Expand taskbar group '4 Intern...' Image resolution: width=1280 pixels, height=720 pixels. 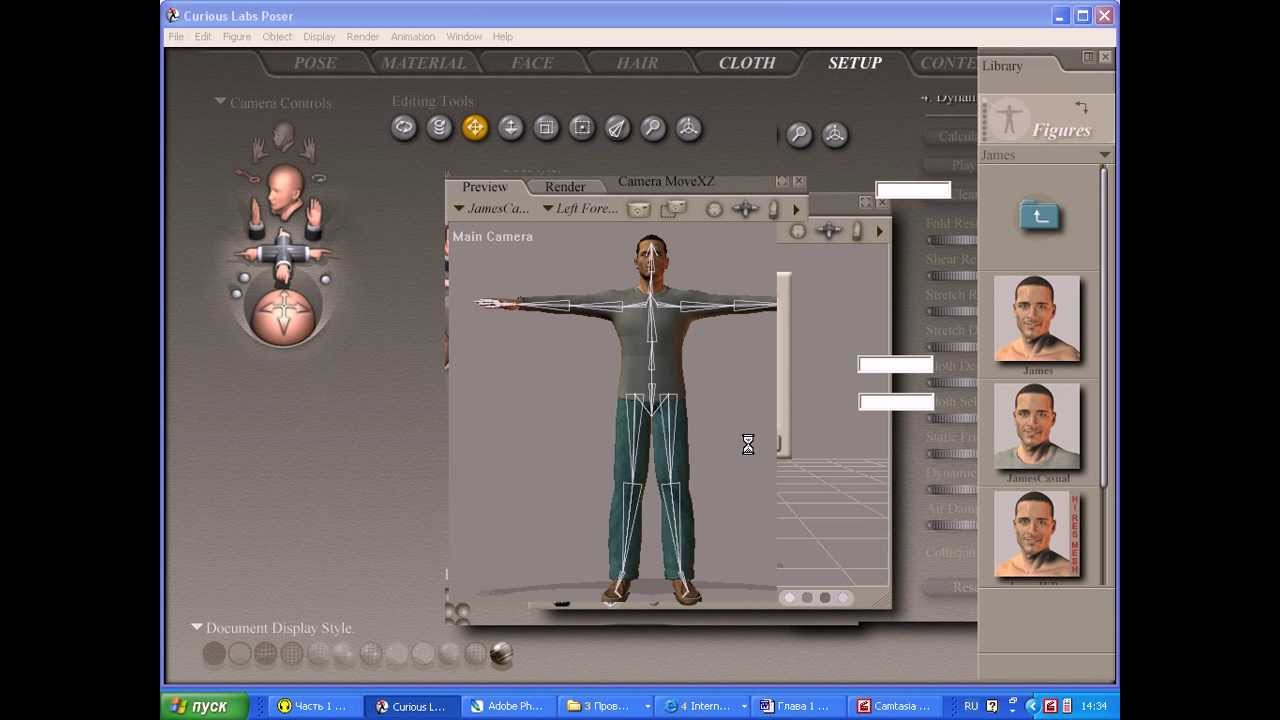tap(743, 706)
